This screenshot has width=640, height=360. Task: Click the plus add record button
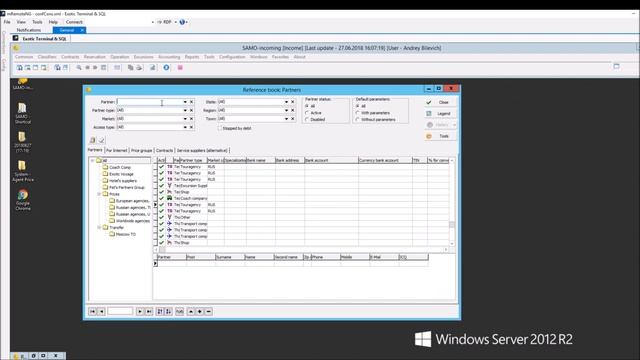200,311
